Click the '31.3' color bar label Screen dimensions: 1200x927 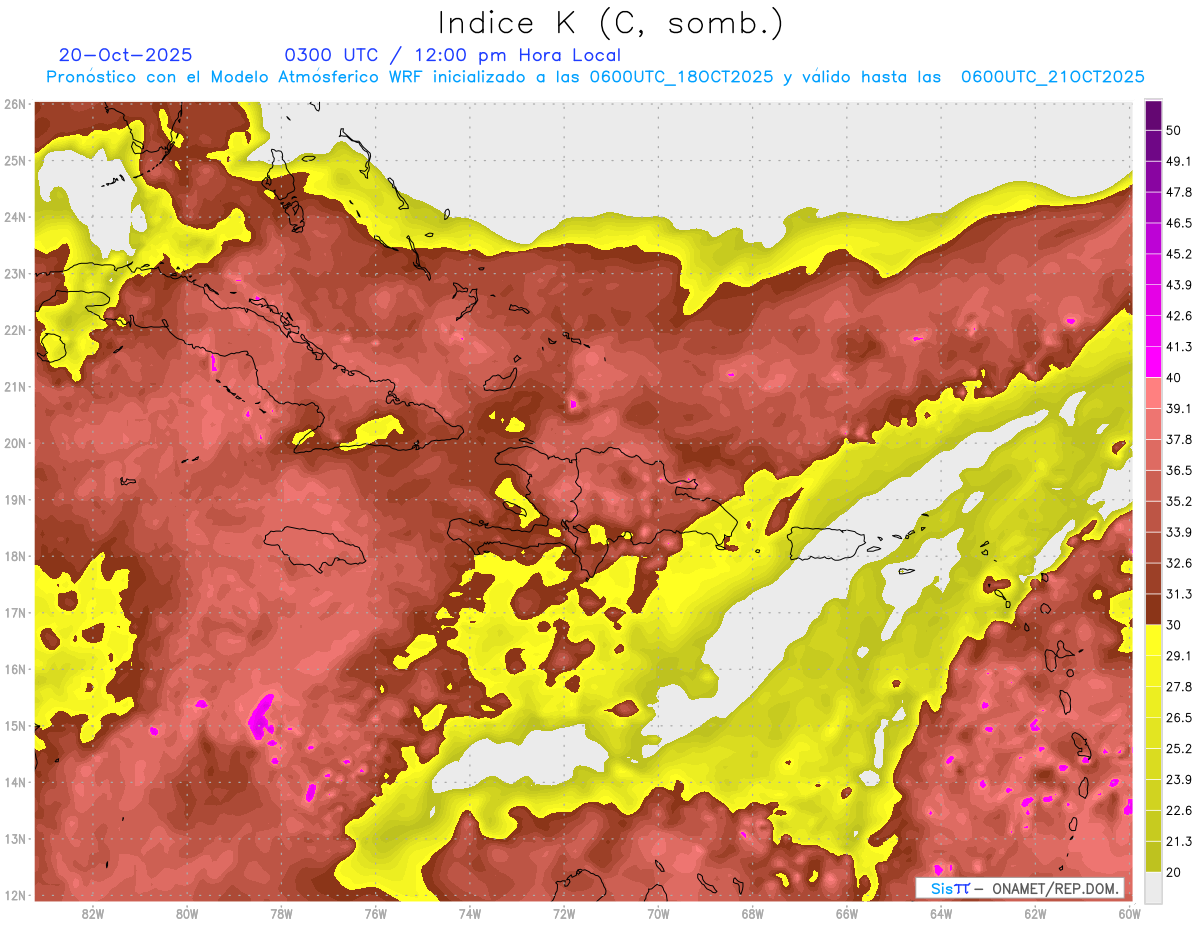(1179, 594)
